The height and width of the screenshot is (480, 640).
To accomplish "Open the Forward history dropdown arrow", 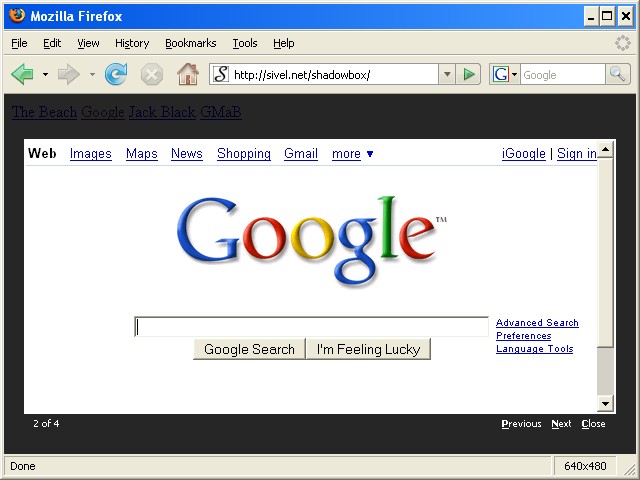I will point(92,74).
